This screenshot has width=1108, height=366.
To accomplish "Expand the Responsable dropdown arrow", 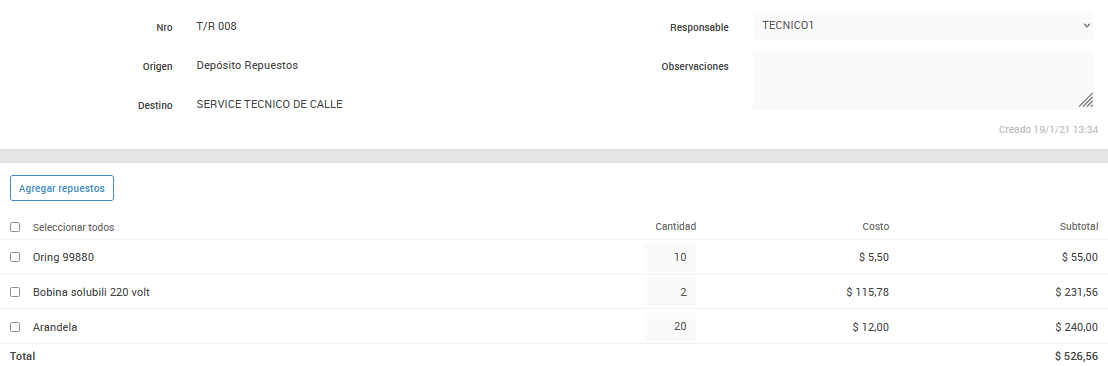I will 1086,25.
